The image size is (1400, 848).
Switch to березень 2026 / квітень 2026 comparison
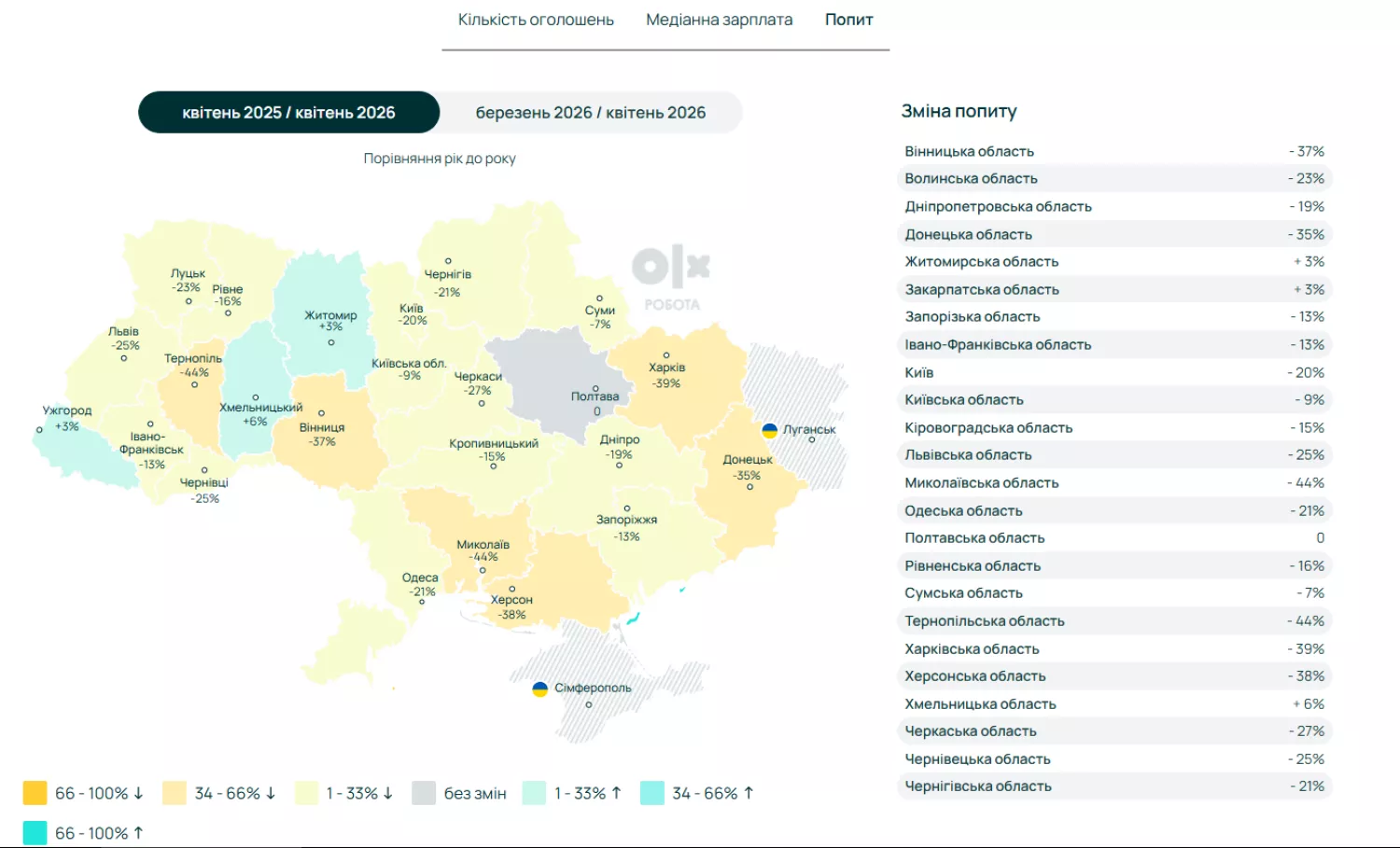coord(591,113)
